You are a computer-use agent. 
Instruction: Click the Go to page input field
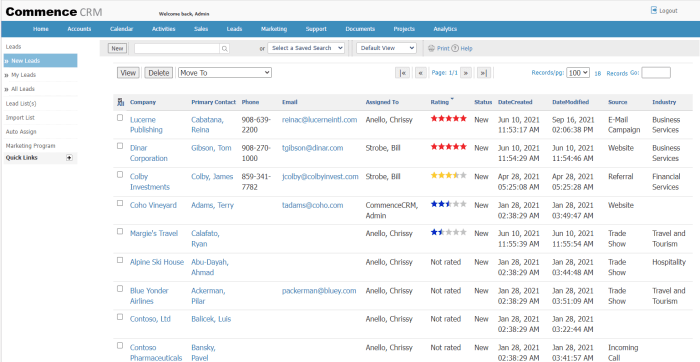point(656,73)
